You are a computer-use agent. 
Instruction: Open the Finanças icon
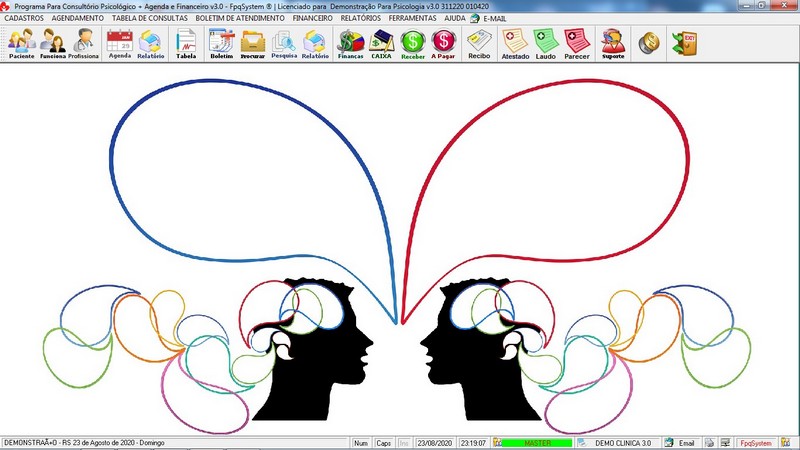point(351,44)
